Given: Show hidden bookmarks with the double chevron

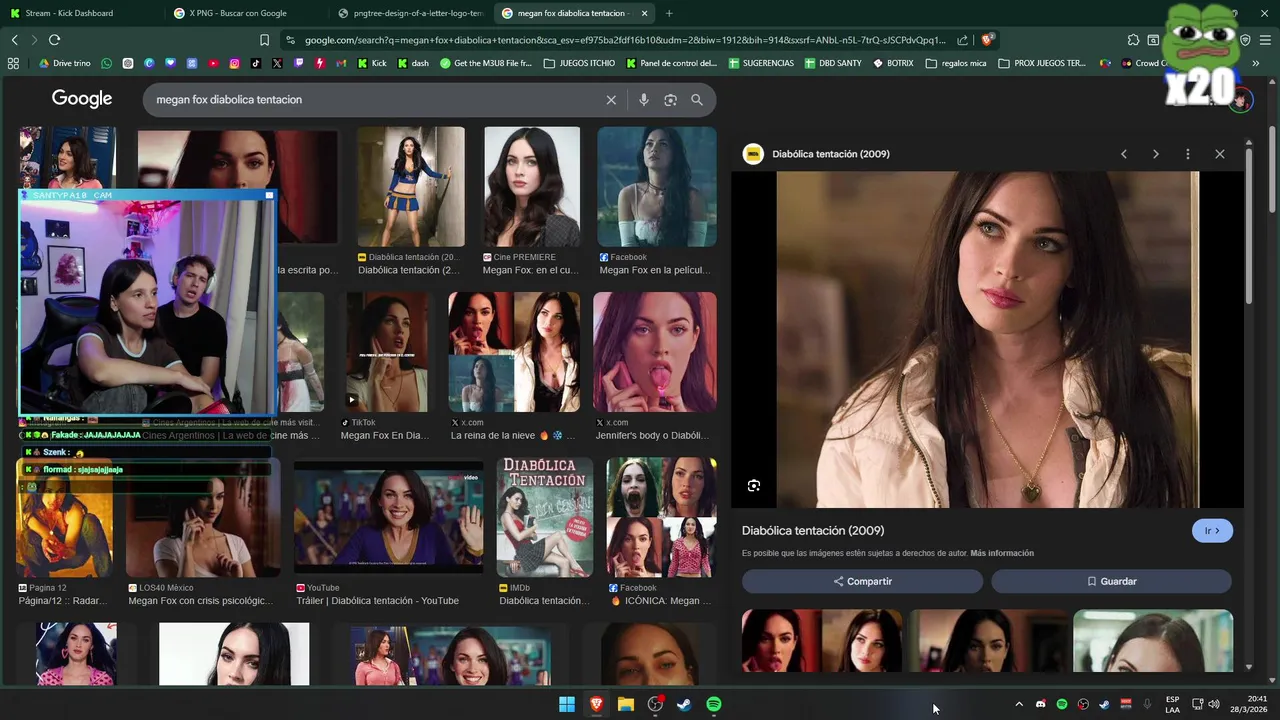Looking at the screenshot, I should 1256,63.
